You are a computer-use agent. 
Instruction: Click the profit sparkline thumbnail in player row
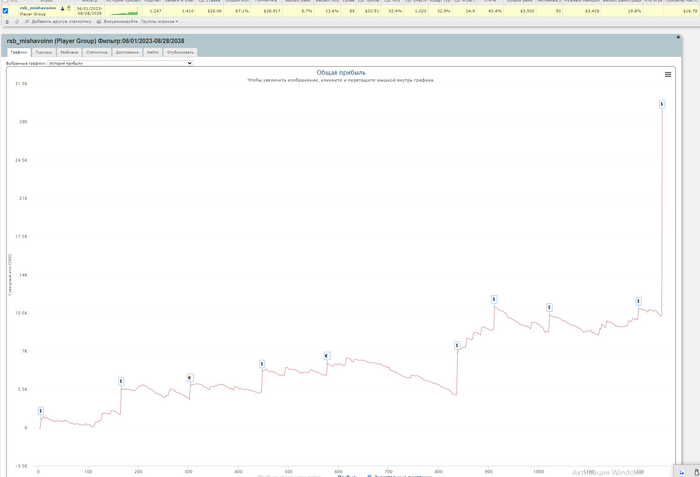125,14
